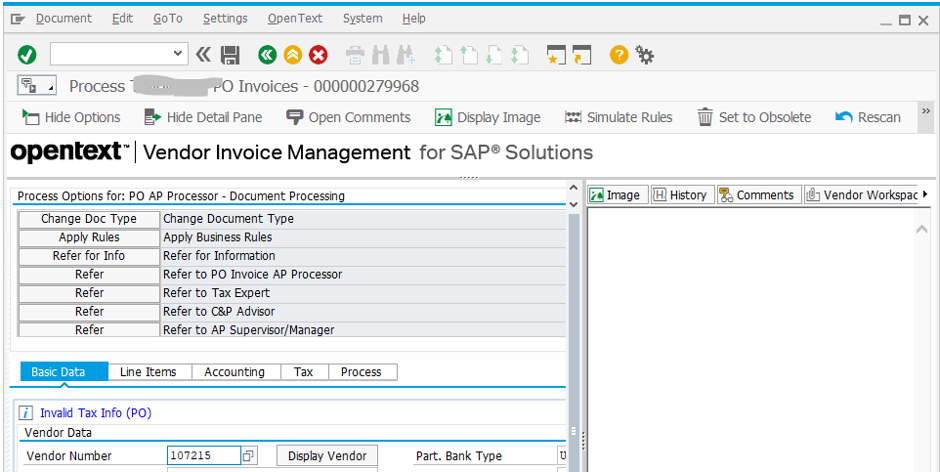Click Refer button for Tax Expert

coord(89,293)
